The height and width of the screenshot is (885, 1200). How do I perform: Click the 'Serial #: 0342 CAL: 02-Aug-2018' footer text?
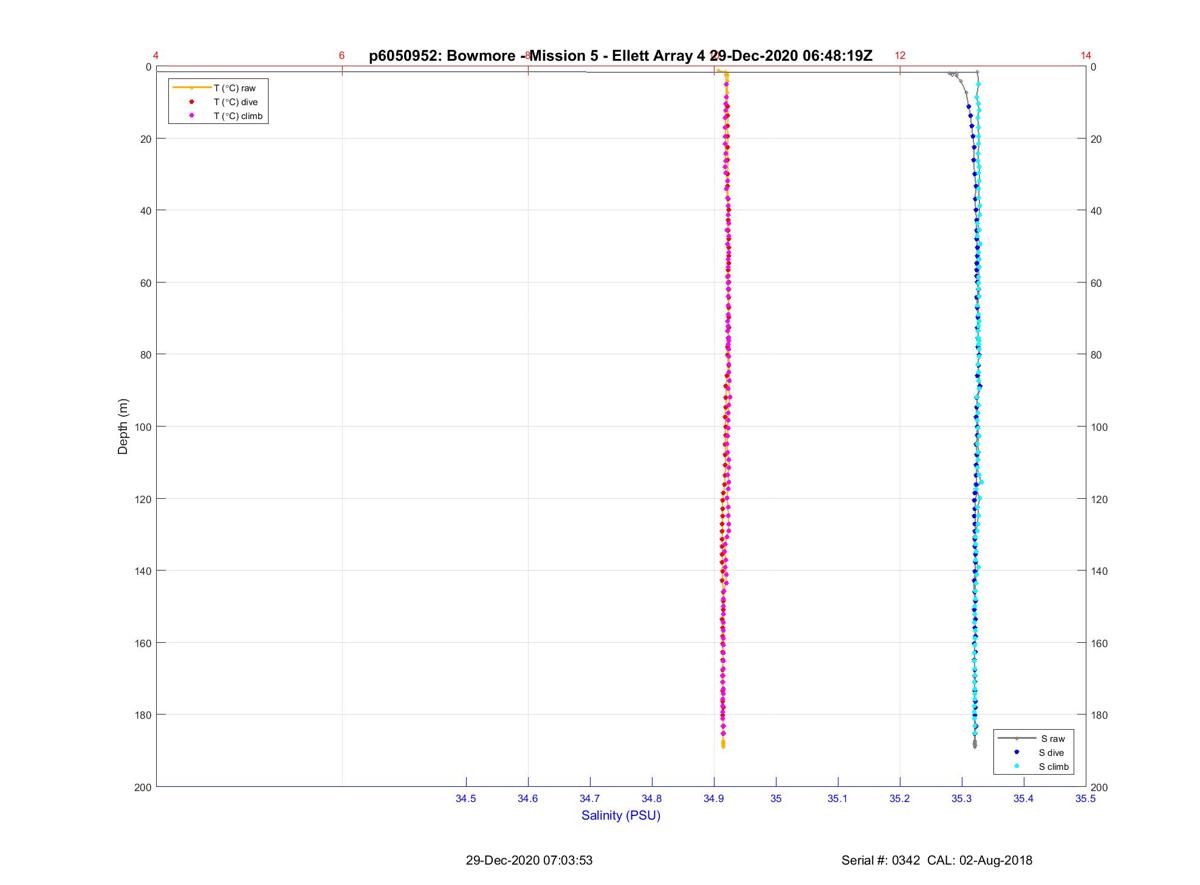coord(937,861)
